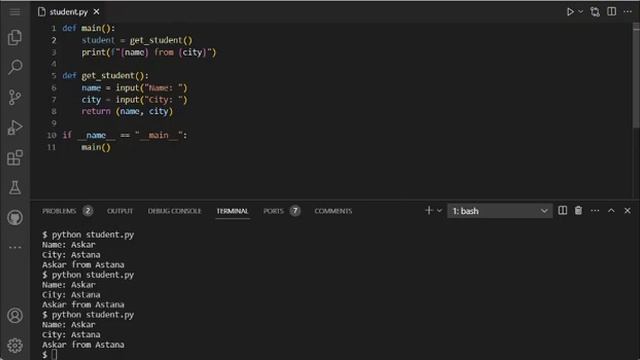Expand the run button dropdown arrow
640x360 pixels.
pyautogui.click(x=581, y=12)
